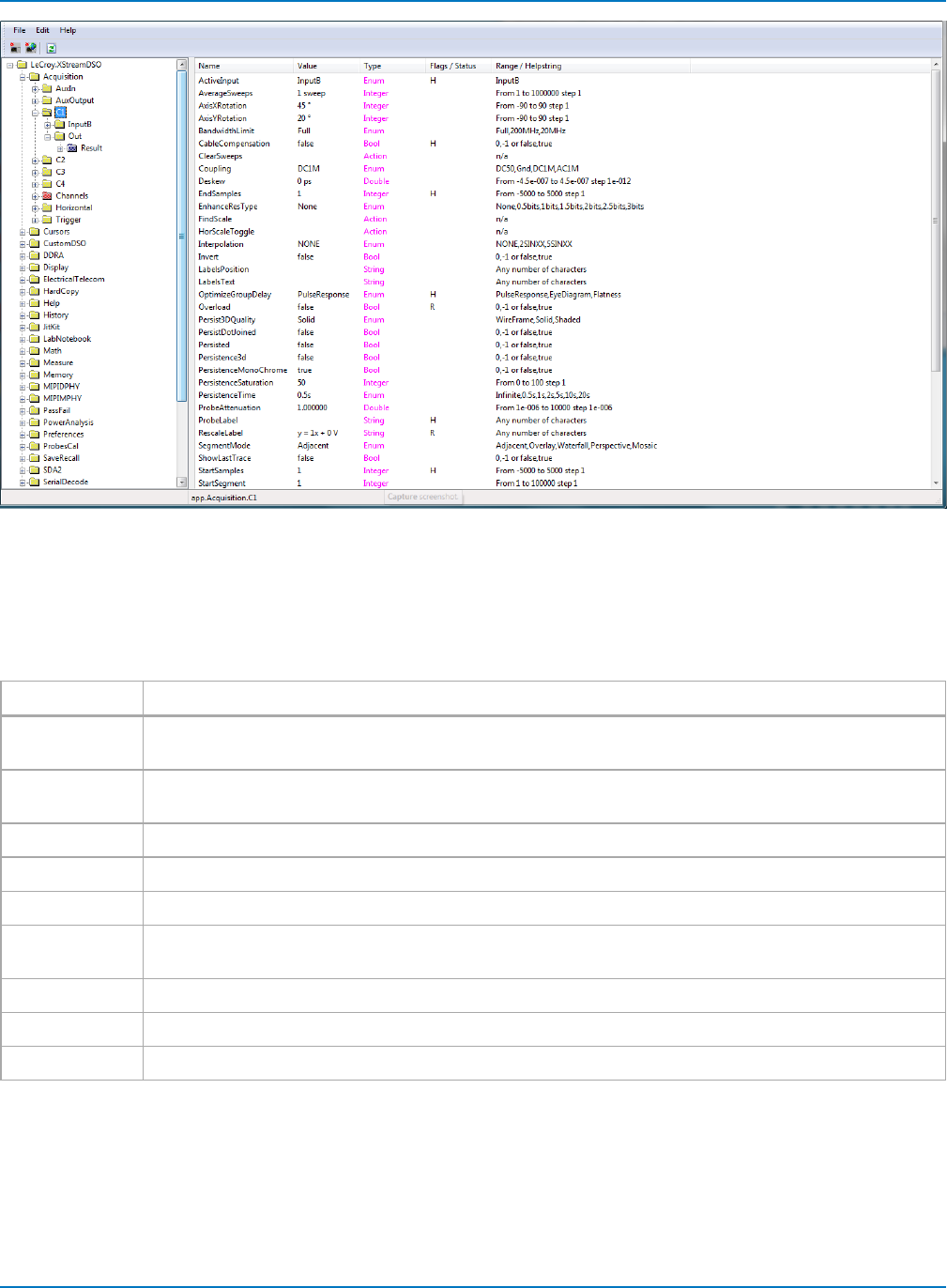
Task: Click the DC1M coupling value
Action: tap(309, 169)
